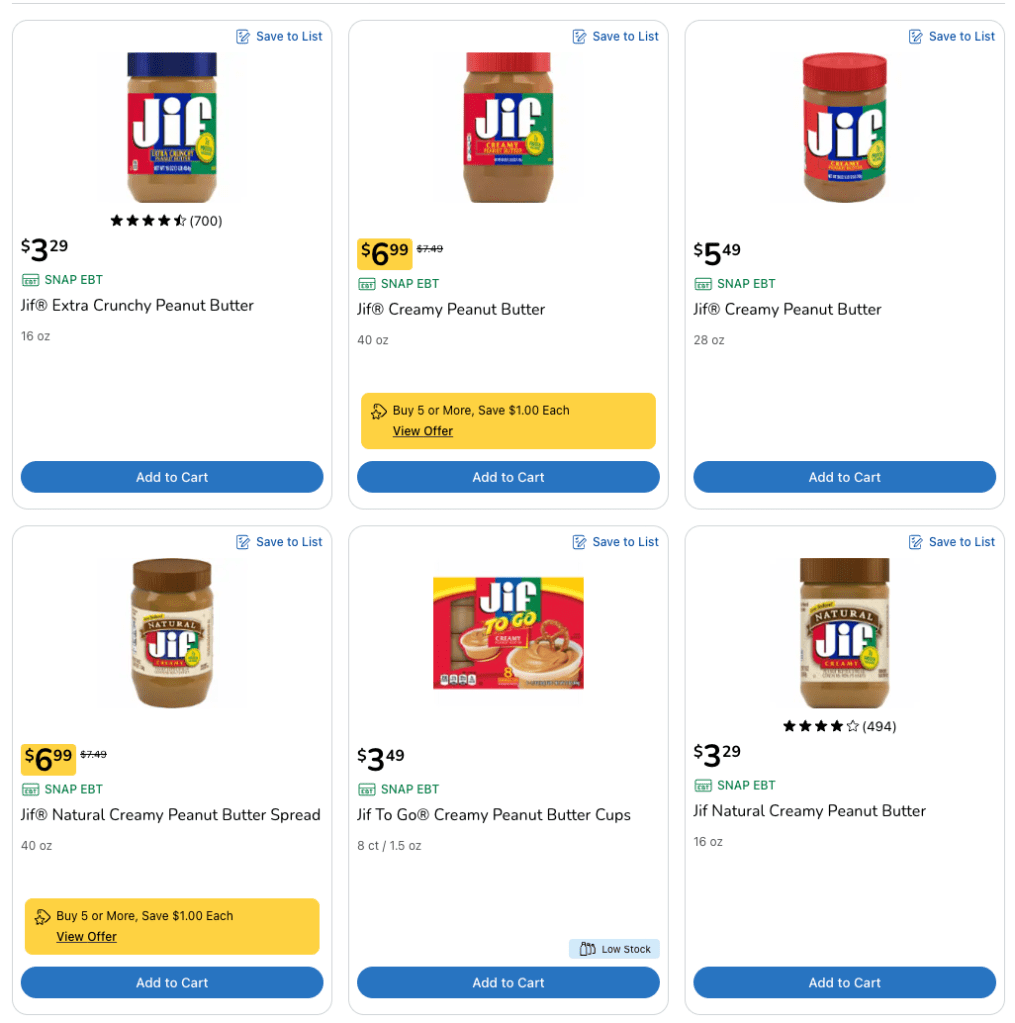Click Save to List icon on Jif To Go cups
Image resolution: width=1015 pixels, height=1023 pixels.
pyautogui.click(x=579, y=542)
